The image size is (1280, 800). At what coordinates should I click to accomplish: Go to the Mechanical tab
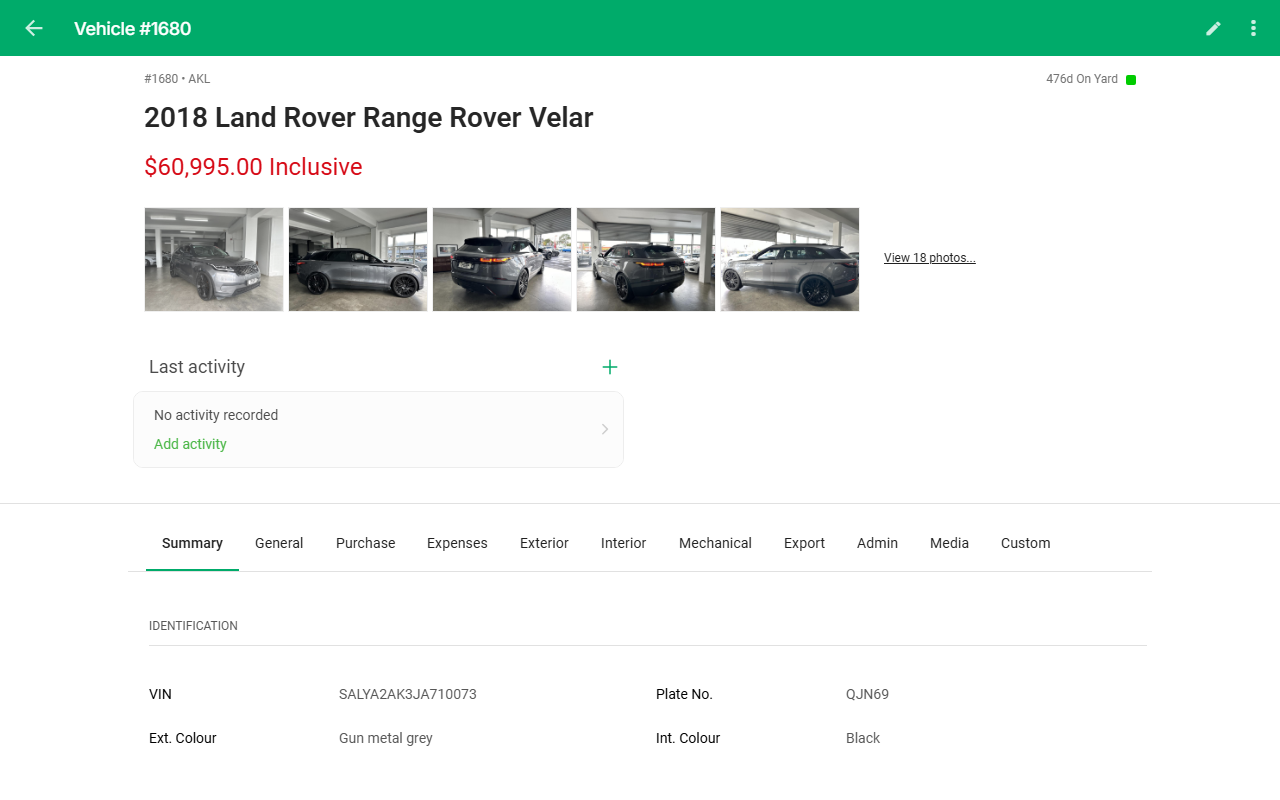(715, 543)
